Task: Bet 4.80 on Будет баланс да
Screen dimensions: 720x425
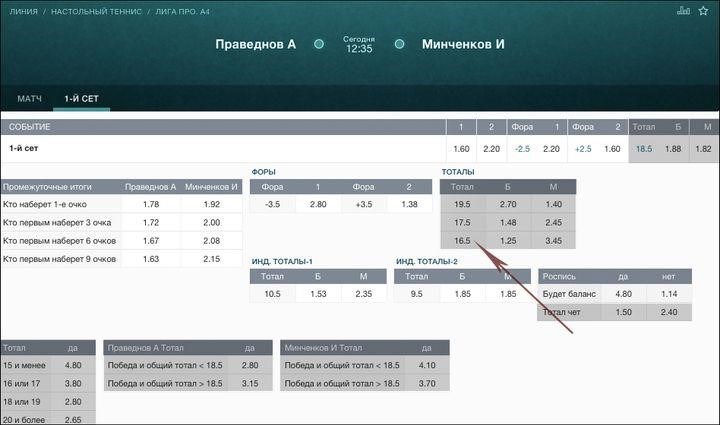Action: 623,294
